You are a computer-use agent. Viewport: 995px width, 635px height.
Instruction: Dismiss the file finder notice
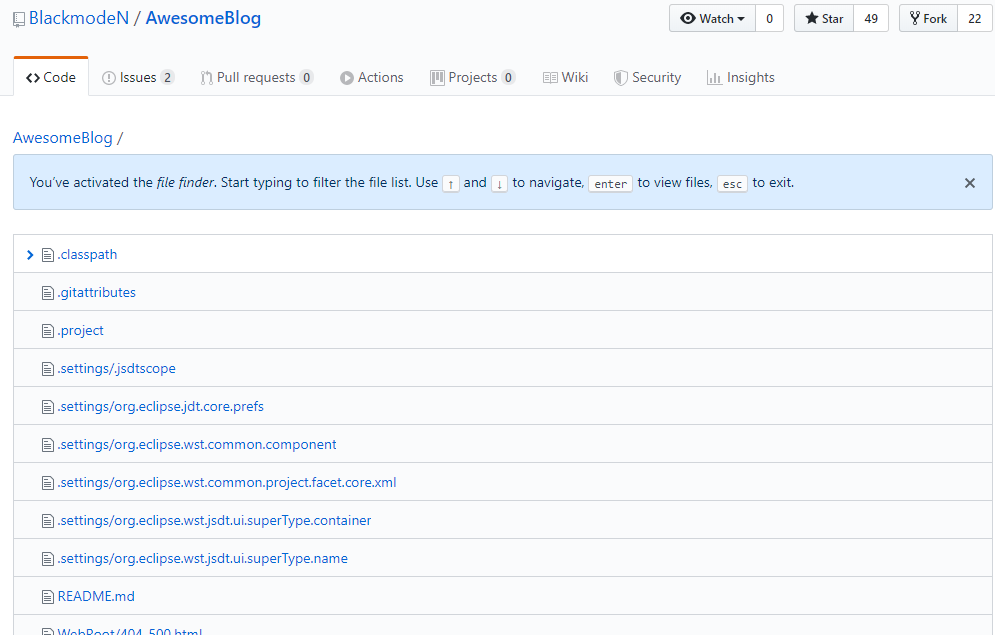click(x=970, y=183)
